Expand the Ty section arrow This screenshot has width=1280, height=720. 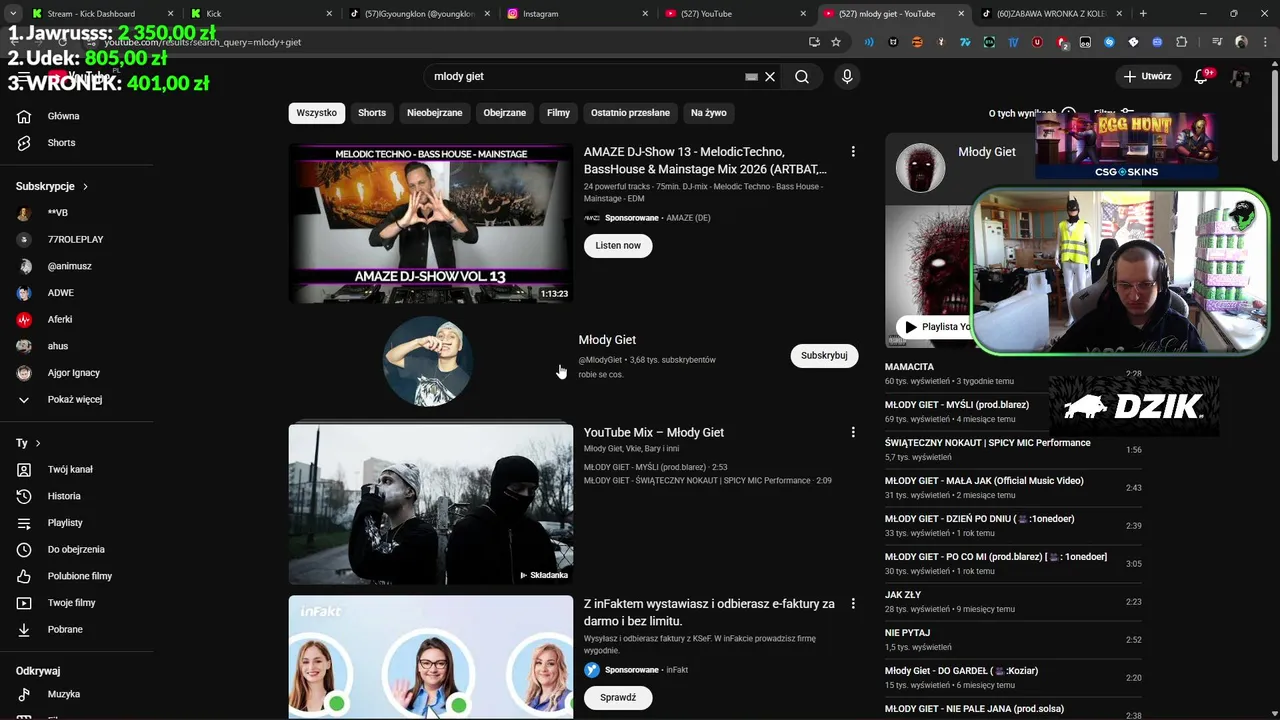38,443
